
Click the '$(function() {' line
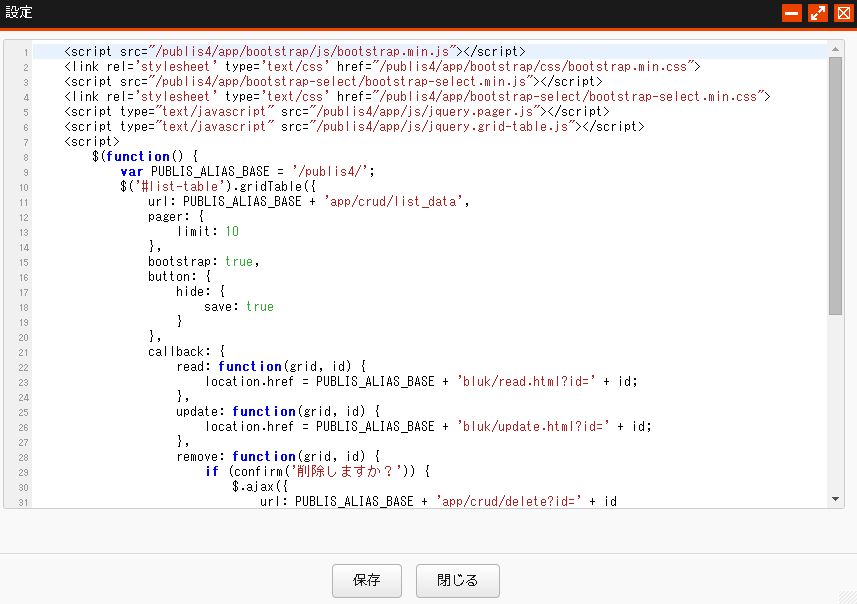pos(145,157)
